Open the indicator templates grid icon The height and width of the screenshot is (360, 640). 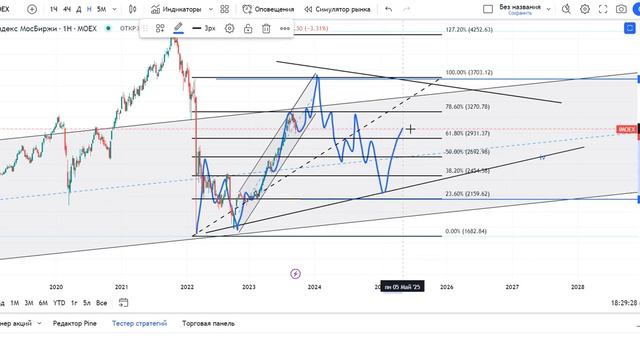click(x=224, y=9)
